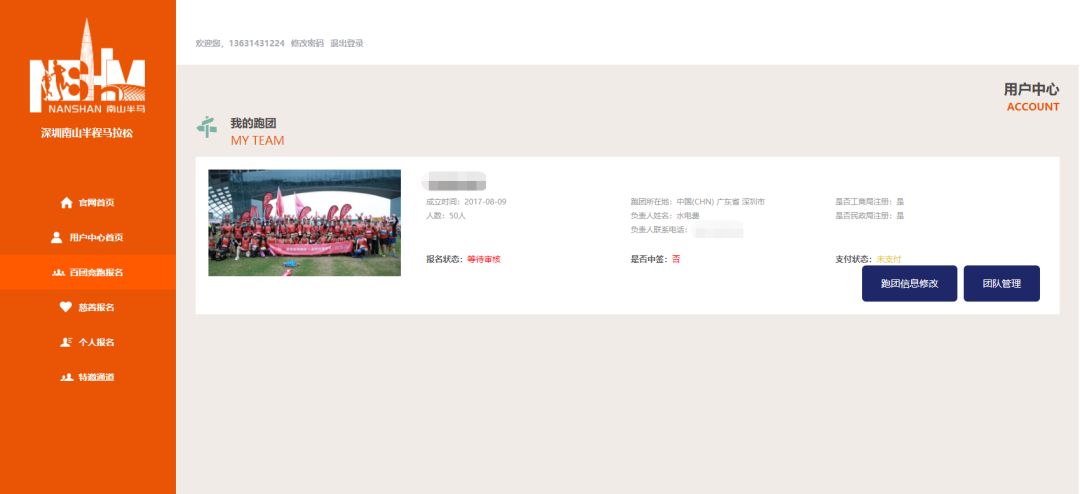Viewport: 1080px width, 494px height.
Task: Click the 跑团信息修改 button
Action: (x=909, y=283)
